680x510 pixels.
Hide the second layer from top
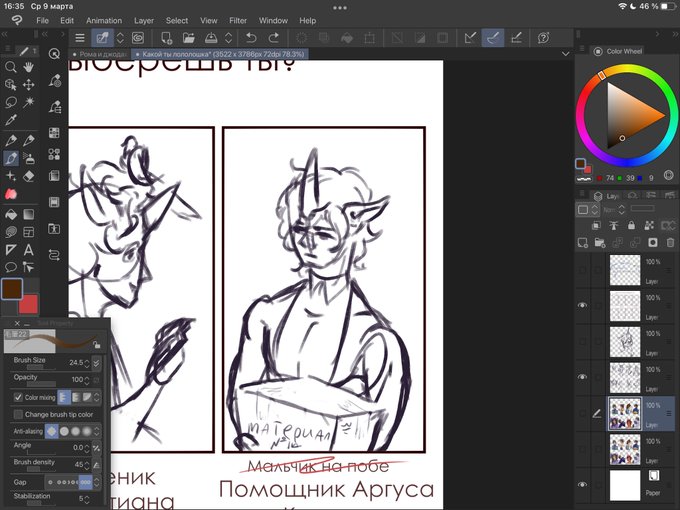[x=582, y=305]
